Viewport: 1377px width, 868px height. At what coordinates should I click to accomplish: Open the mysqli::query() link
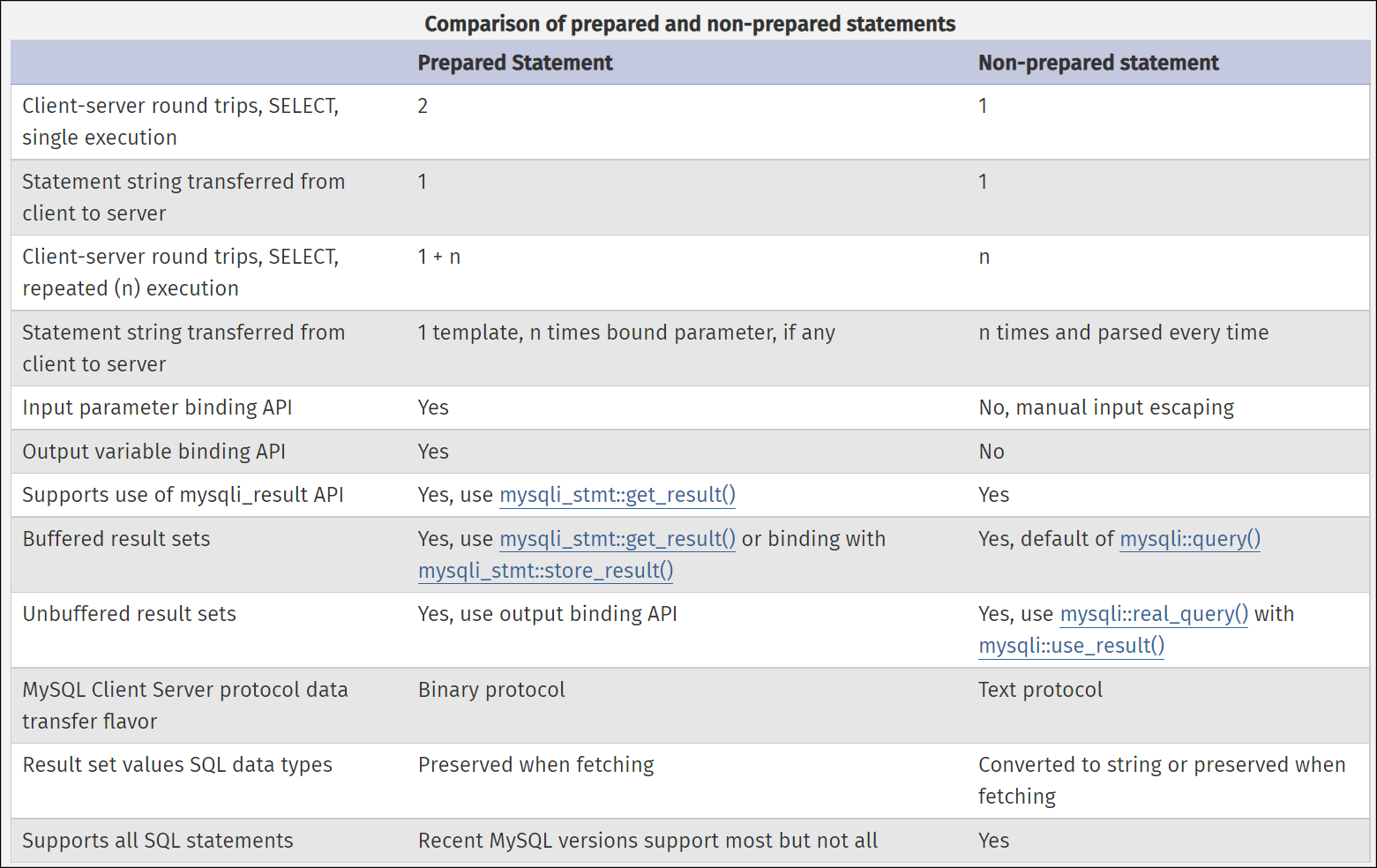point(1190,539)
